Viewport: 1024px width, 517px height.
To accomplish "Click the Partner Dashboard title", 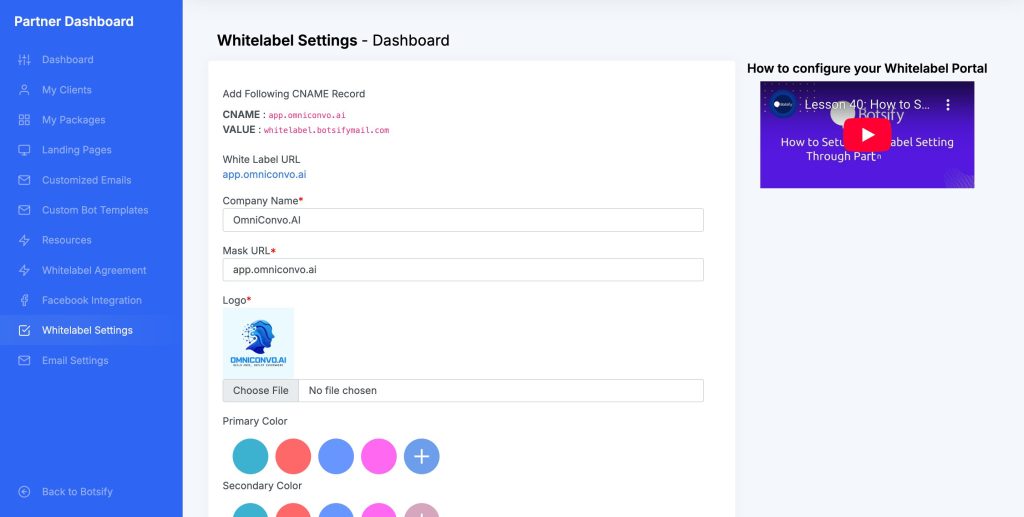I will click(x=74, y=22).
